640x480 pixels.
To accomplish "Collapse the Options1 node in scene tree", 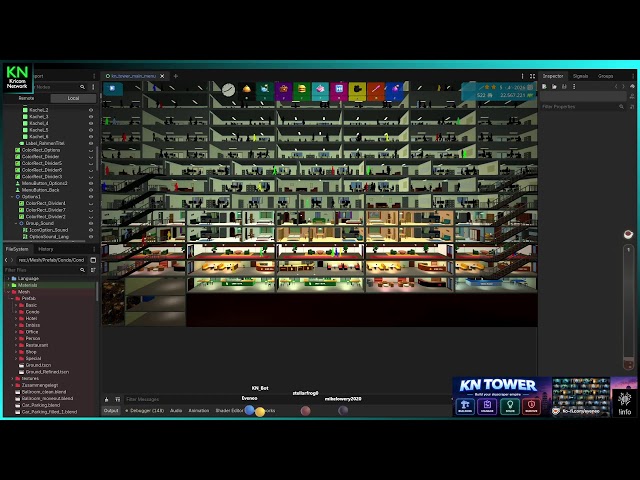I will [x=12, y=197].
